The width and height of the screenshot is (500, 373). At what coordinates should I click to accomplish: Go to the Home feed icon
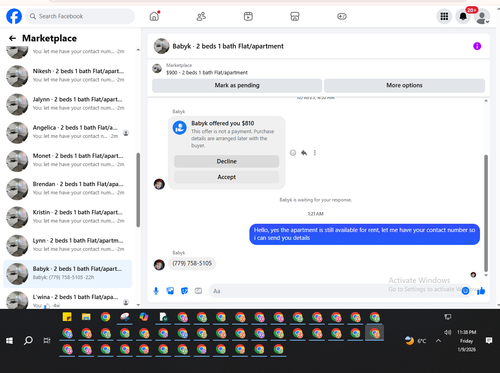tap(154, 16)
